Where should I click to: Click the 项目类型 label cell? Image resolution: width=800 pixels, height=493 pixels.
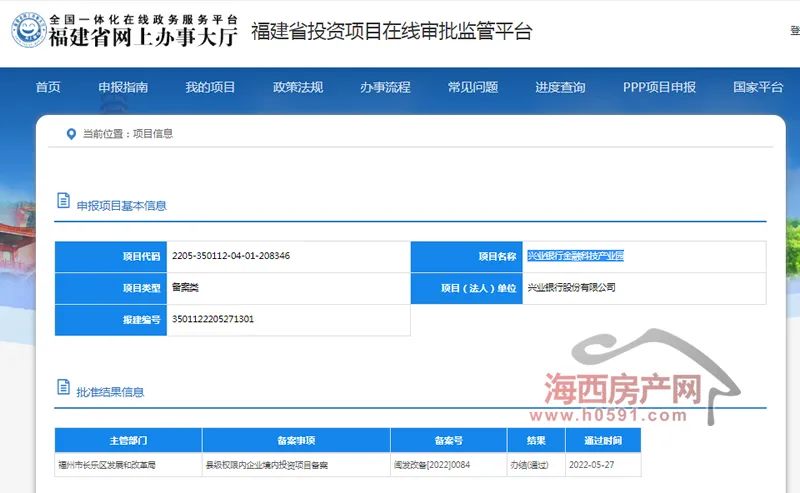pyautogui.click(x=111, y=288)
